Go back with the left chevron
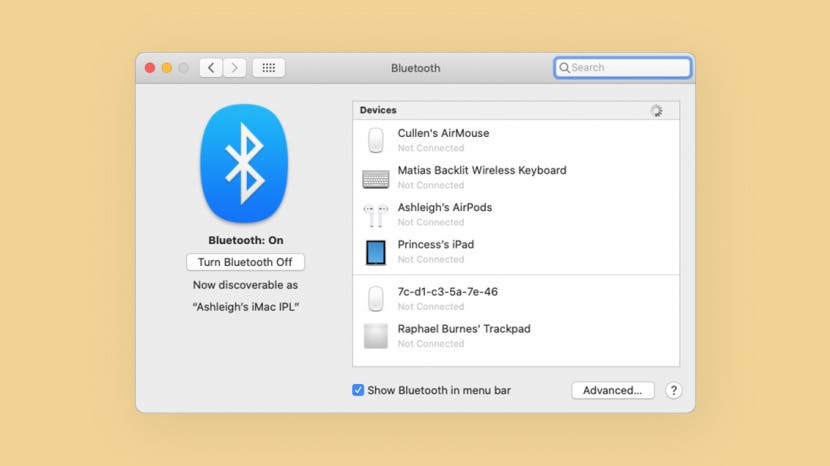The height and width of the screenshot is (466, 830). (x=211, y=68)
